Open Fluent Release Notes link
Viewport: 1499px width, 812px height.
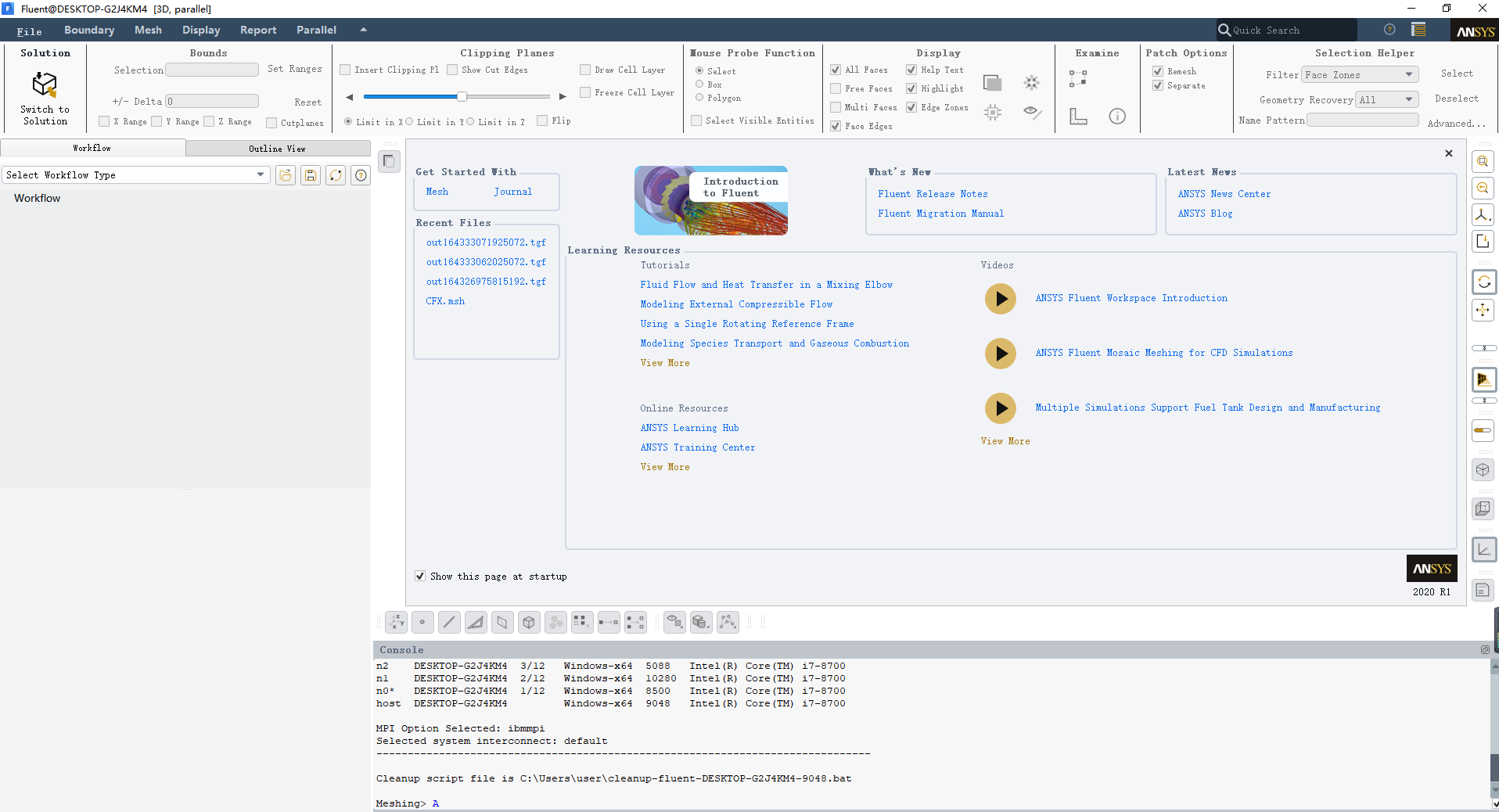point(933,194)
